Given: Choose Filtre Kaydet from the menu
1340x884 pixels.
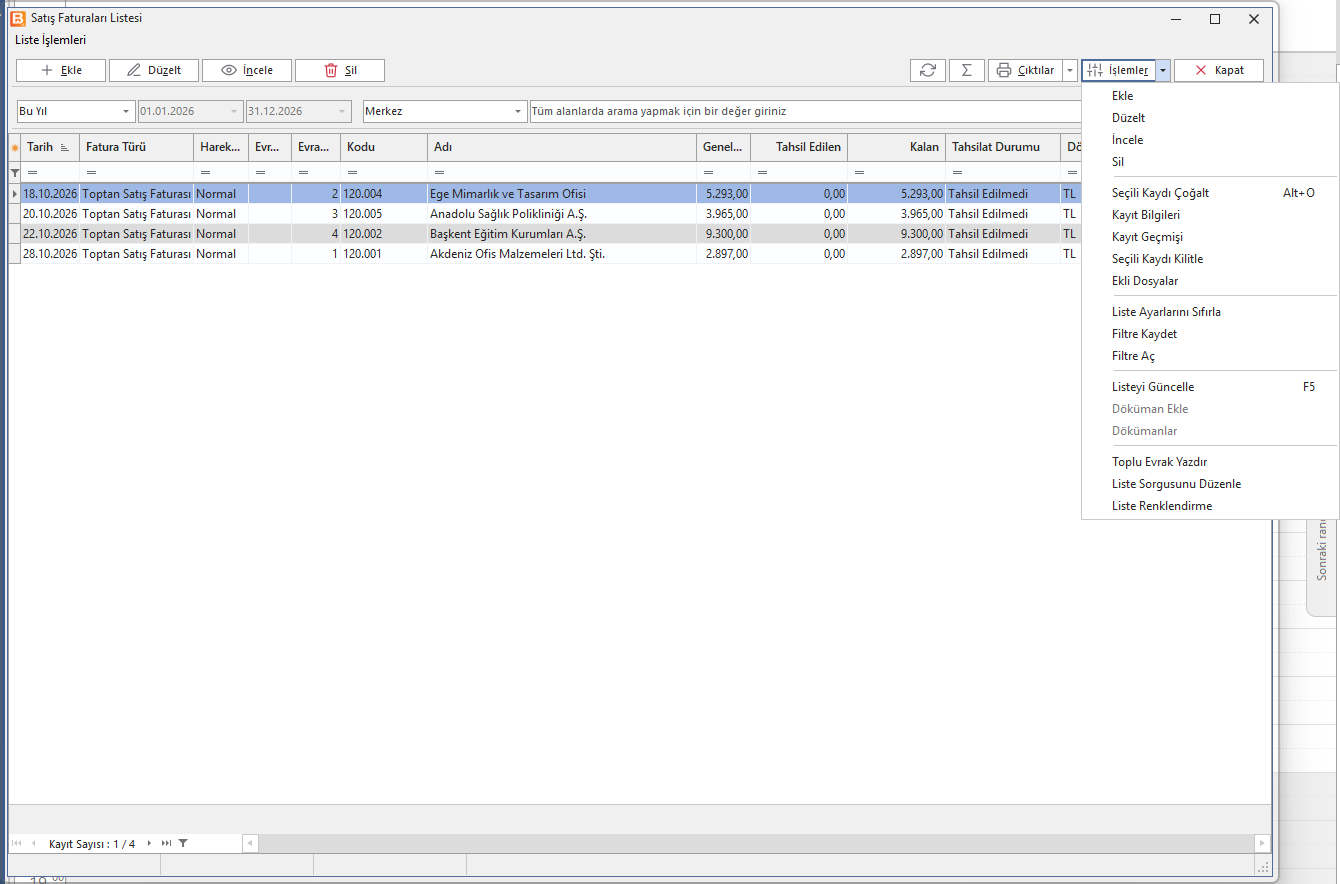Looking at the screenshot, I should coord(1144,334).
